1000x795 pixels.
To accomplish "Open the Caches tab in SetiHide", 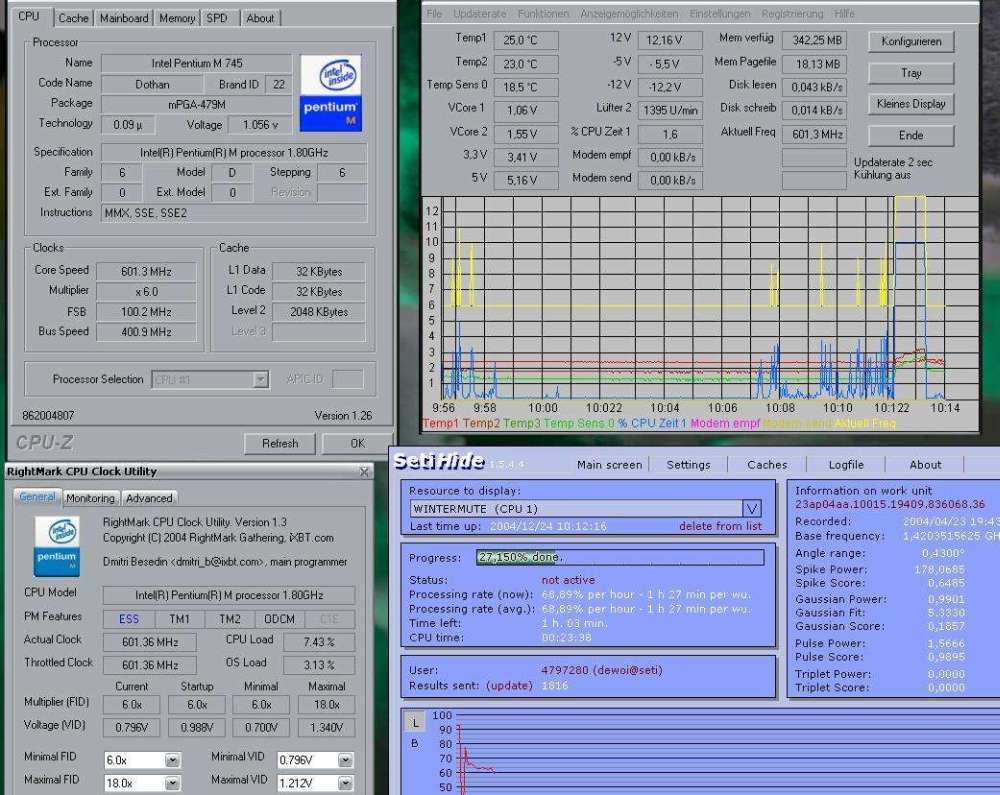I will coord(767,465).
